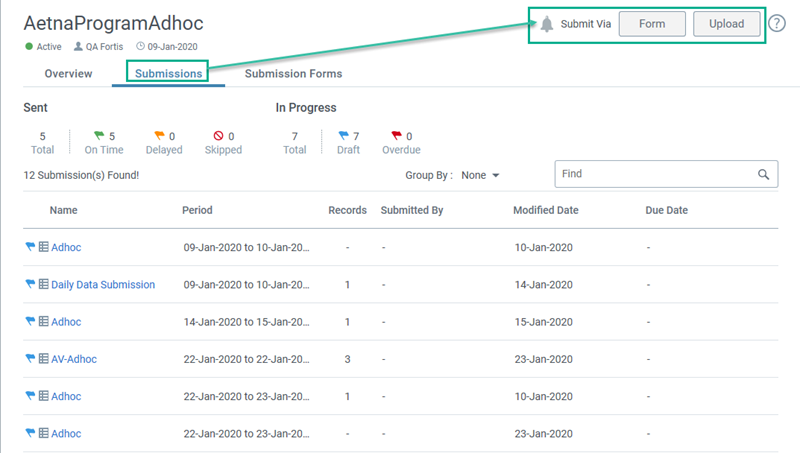Click the notification bell icon
This screenshot has width=800, height=453.
point(546,24)
